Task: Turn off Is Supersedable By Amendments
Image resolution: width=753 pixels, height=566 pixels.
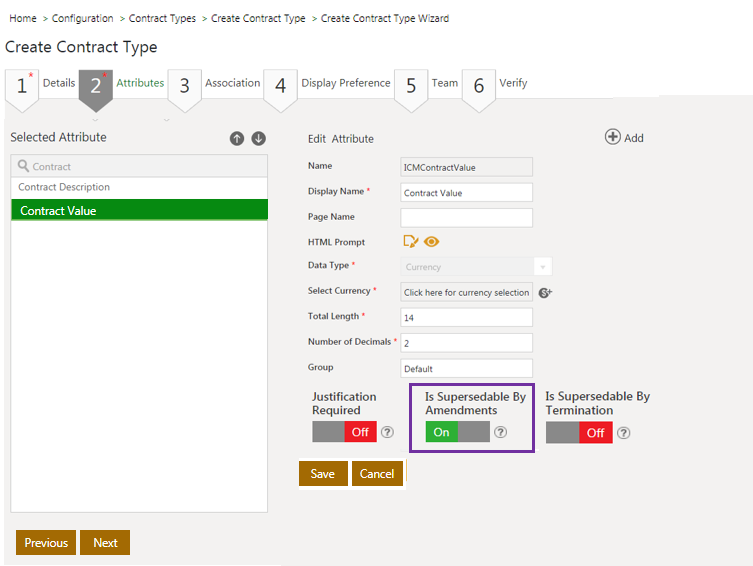Action: coord(457,432)
